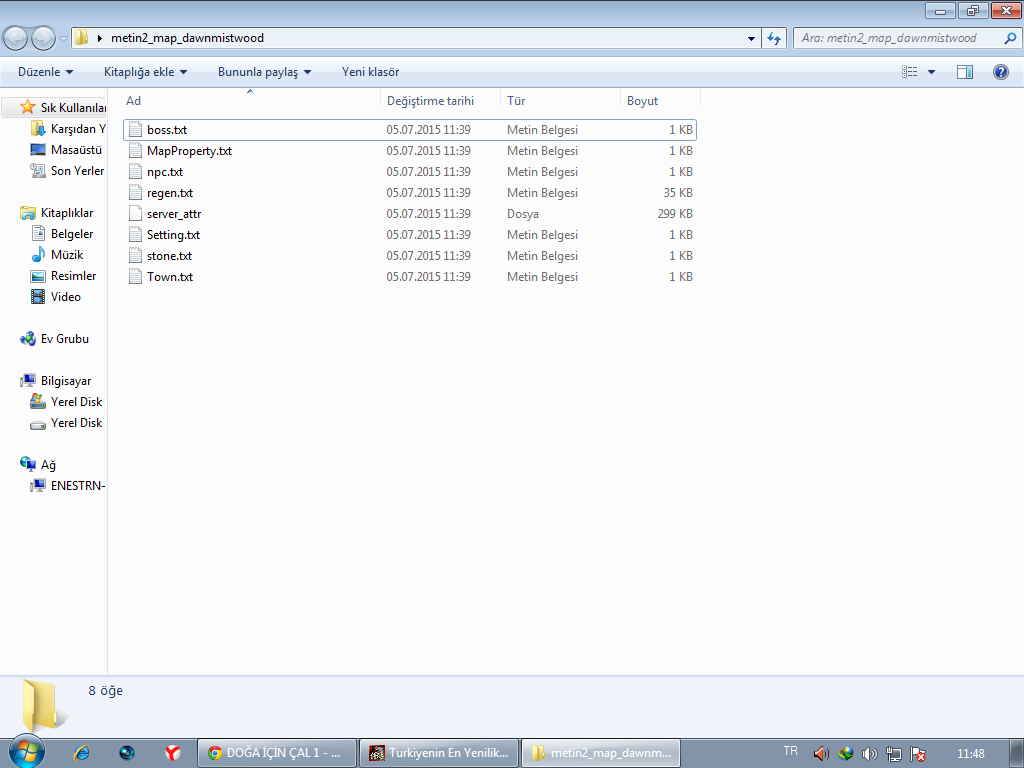
Task: Select the Town.txt file
Action: click(409, 276)
